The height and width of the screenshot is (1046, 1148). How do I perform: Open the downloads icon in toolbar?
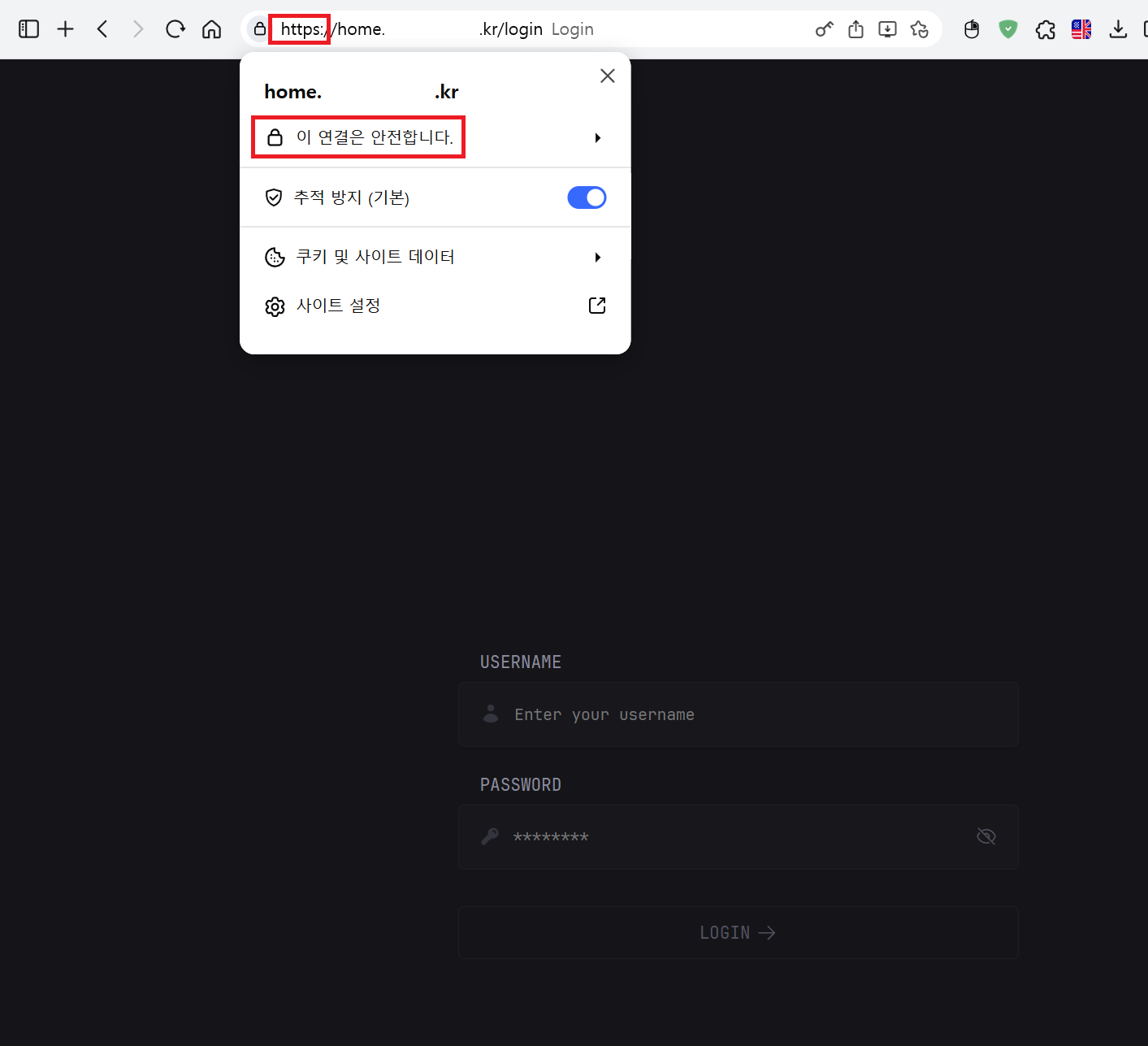pos(1118,29)
